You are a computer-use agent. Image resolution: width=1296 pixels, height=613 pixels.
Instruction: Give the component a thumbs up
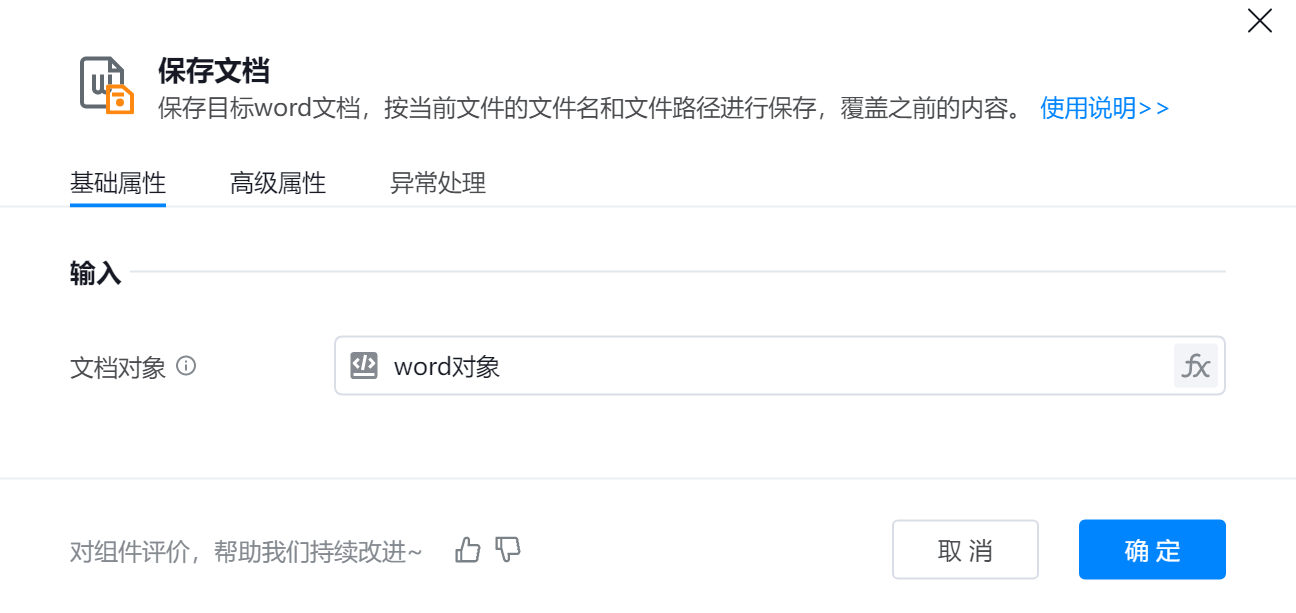click(468, 549)
